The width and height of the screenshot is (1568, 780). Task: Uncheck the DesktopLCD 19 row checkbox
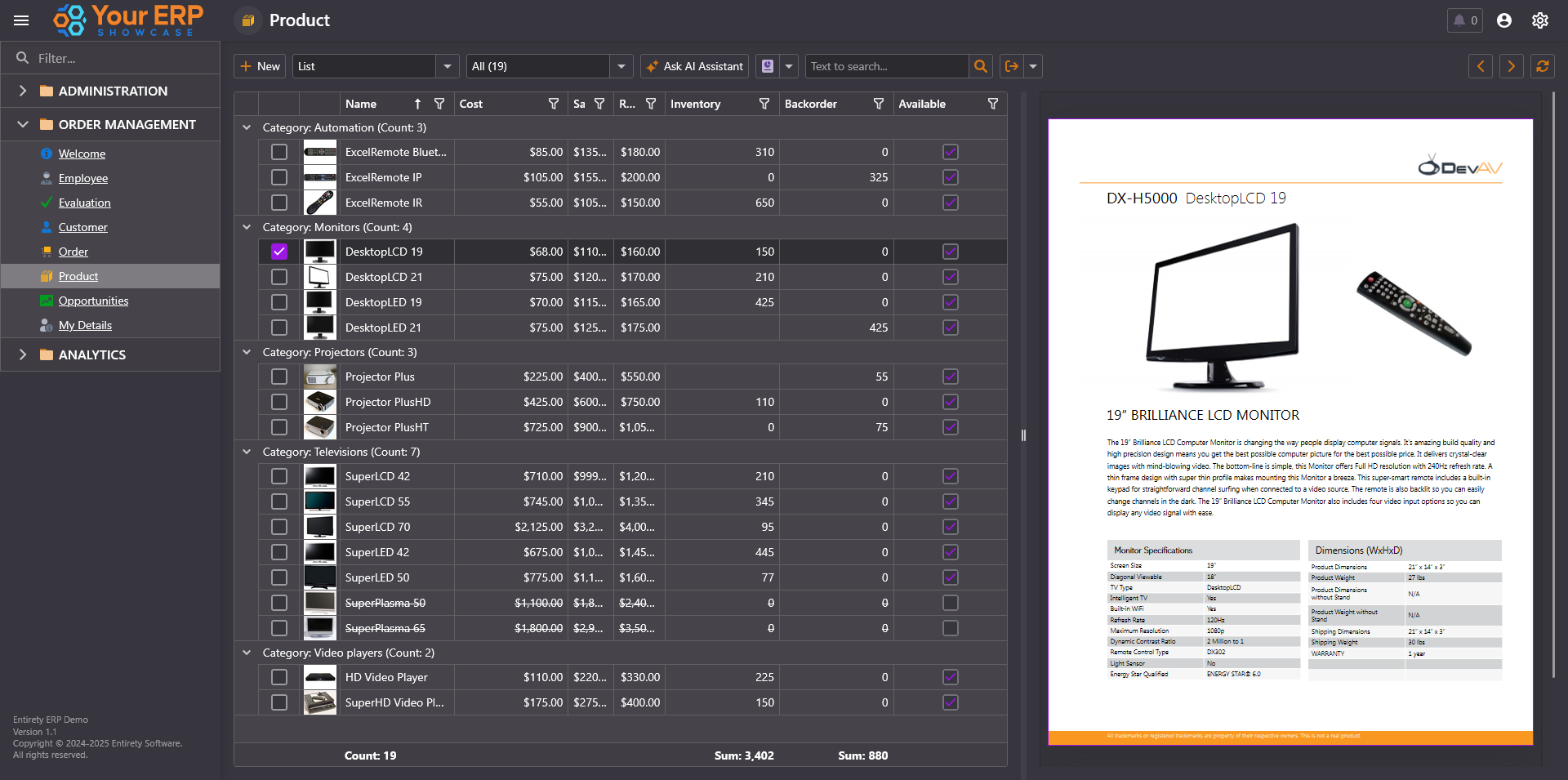point(279,252)
